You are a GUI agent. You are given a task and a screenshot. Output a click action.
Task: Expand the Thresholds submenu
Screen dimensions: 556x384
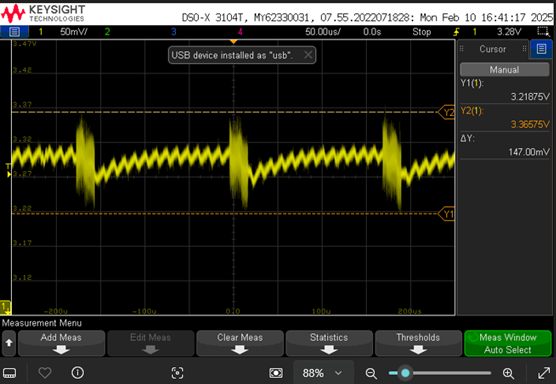(418, 343)
